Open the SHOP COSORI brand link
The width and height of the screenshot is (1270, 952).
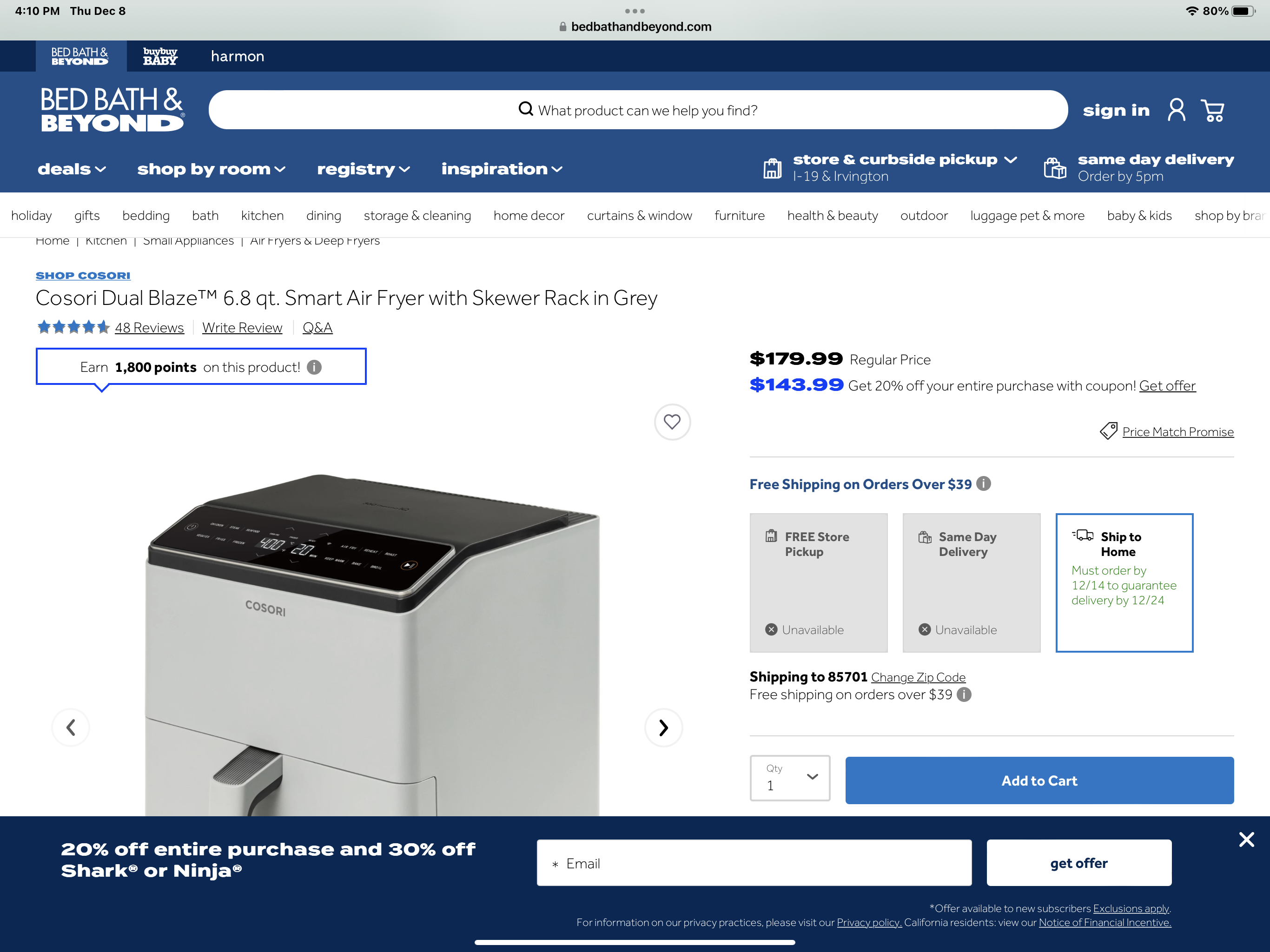click(83, 276)
